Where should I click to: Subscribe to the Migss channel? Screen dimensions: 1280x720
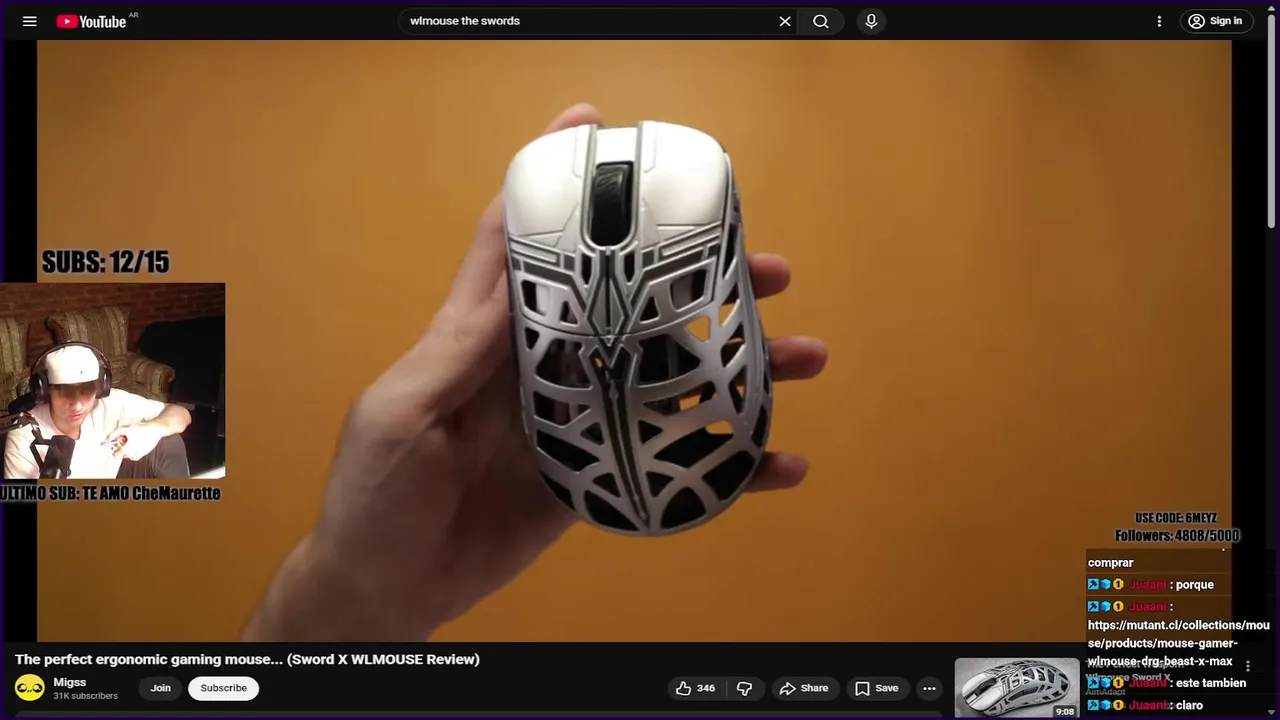click(223, 688)
